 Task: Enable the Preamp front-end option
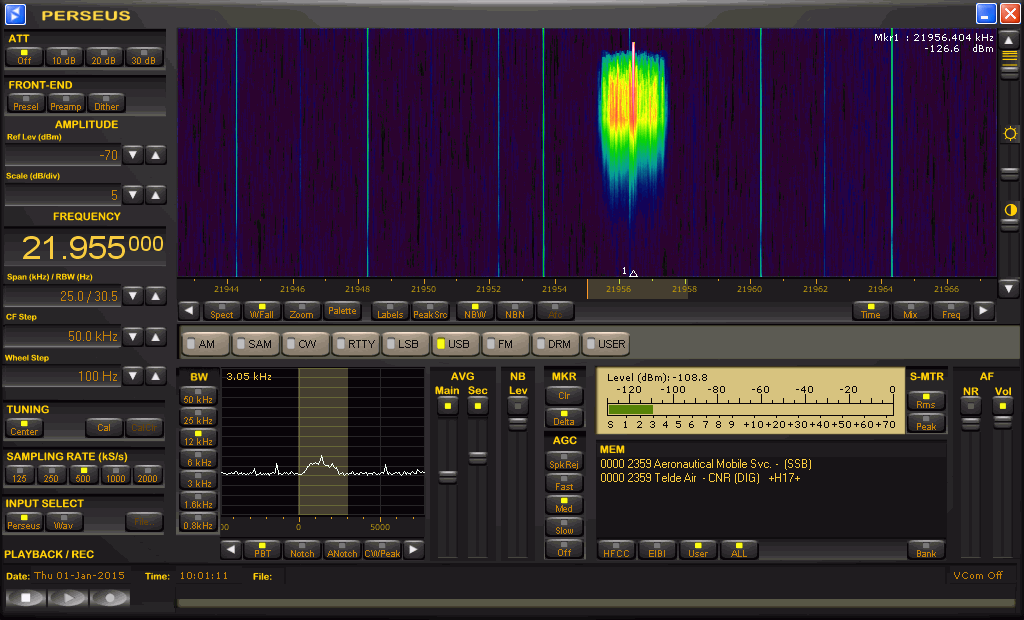(66, 102)
